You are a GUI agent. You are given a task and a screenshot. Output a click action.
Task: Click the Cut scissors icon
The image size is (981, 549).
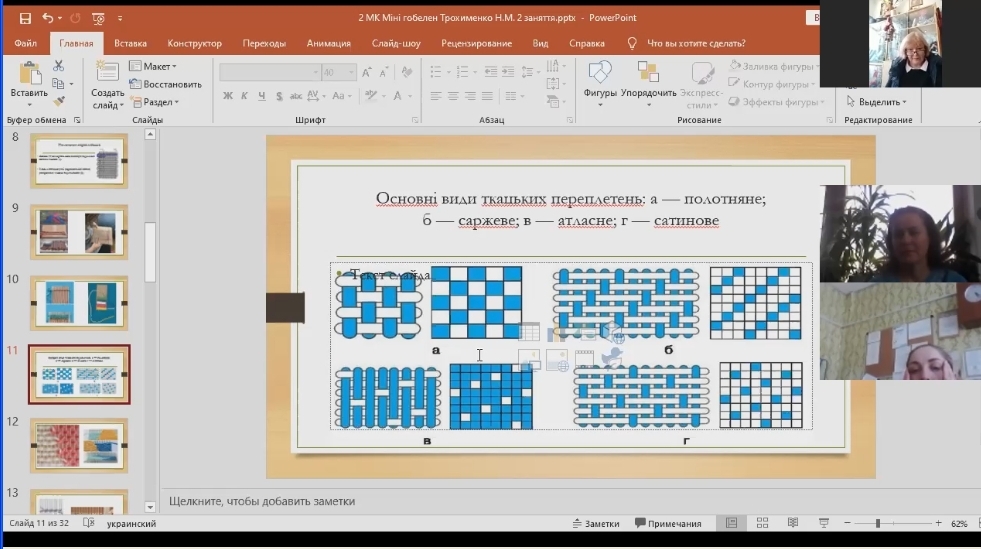[x=58, y=65]
